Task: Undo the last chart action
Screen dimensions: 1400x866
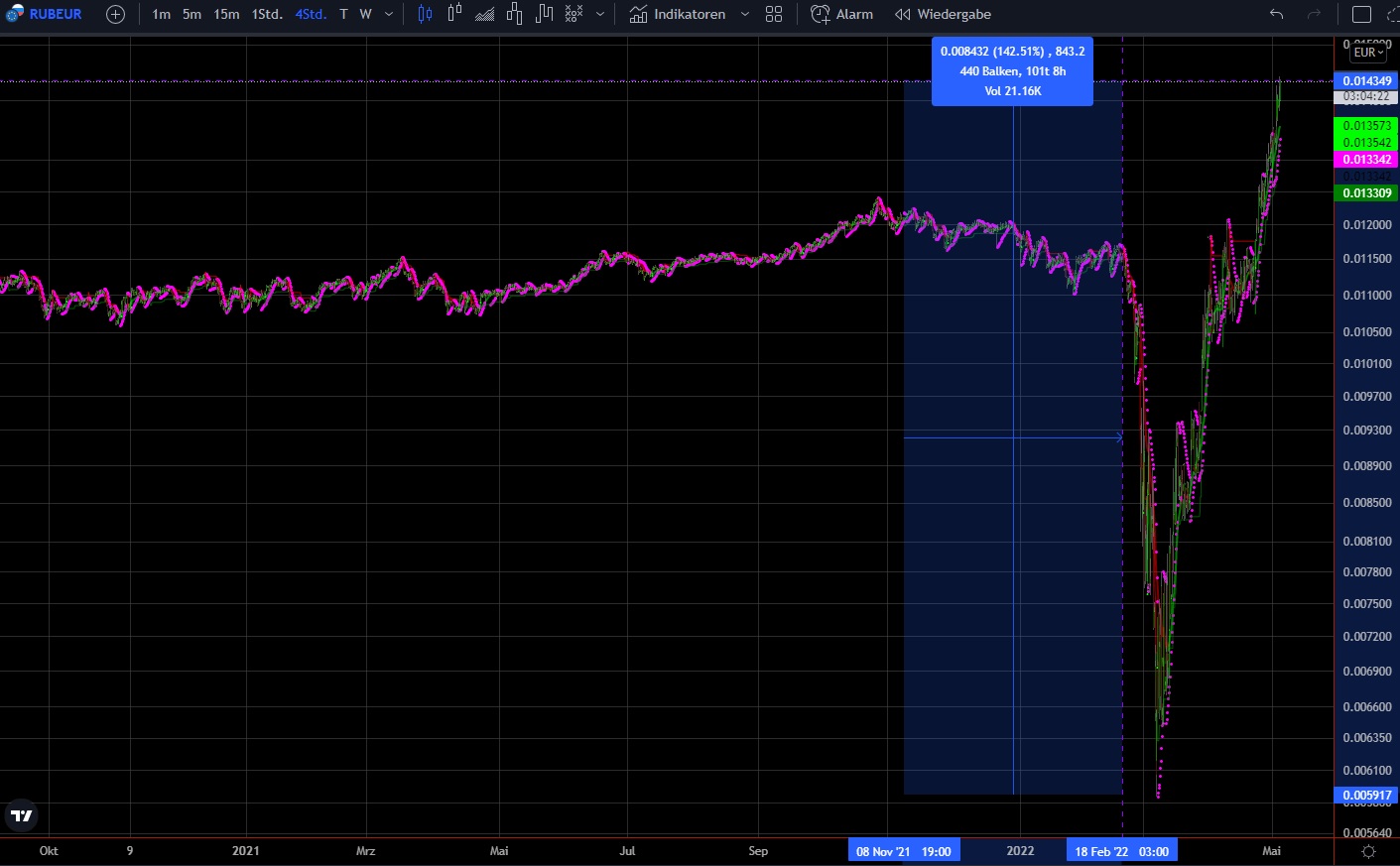Action: tap(1276, 14)
